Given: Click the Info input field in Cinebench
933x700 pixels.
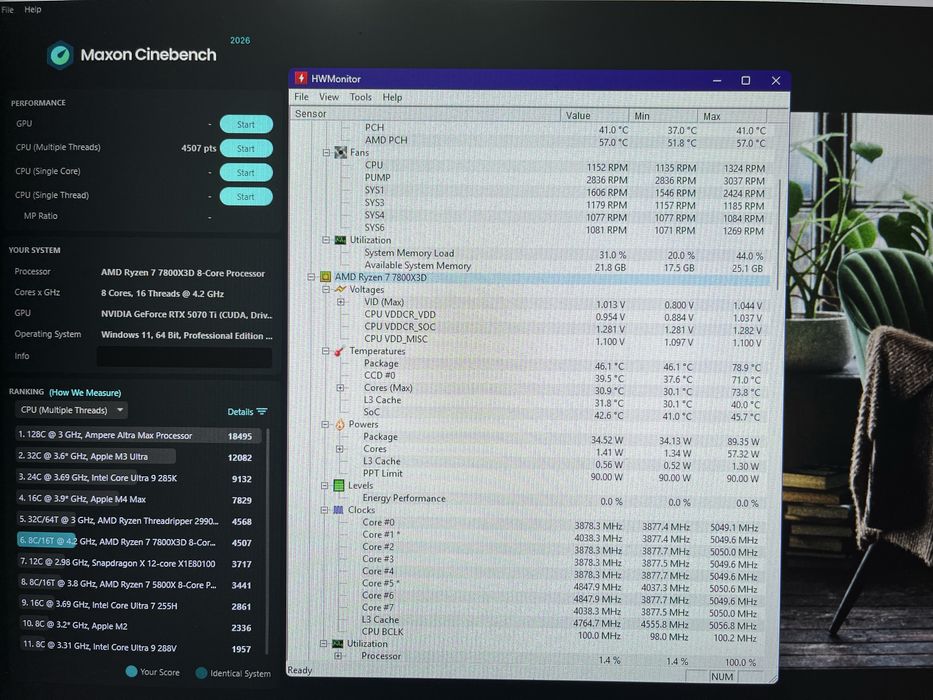Looking at the screenshot, I should tap(184, 357).
